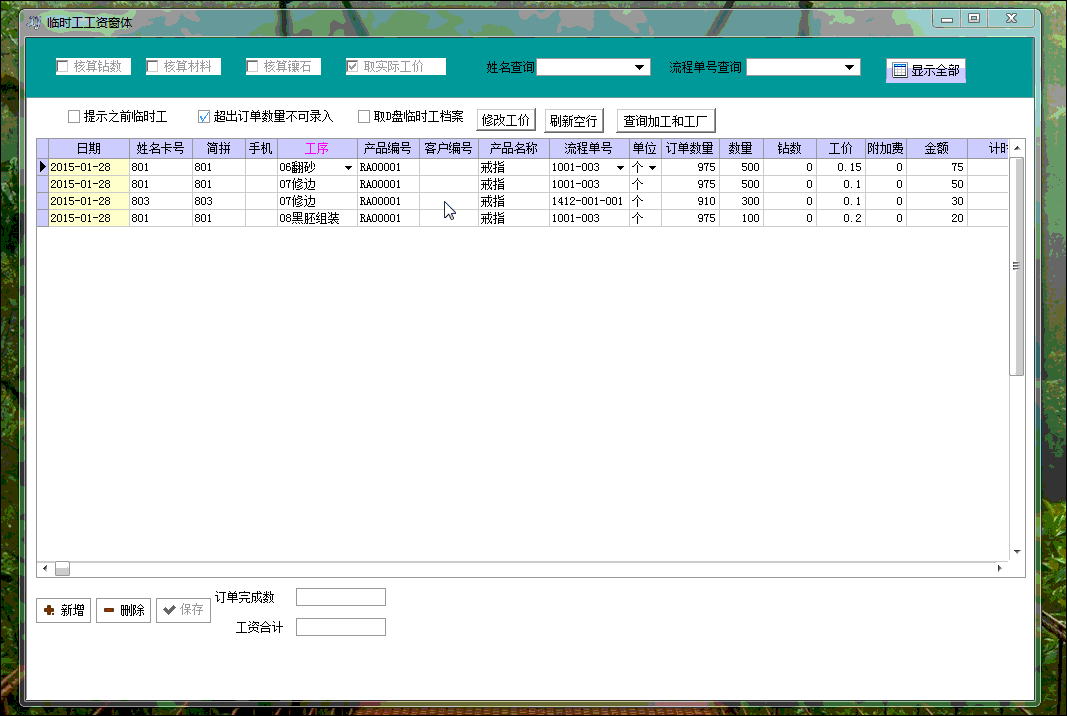Toggle the 取U盘临时工档案 checkbox

[364, 116]
